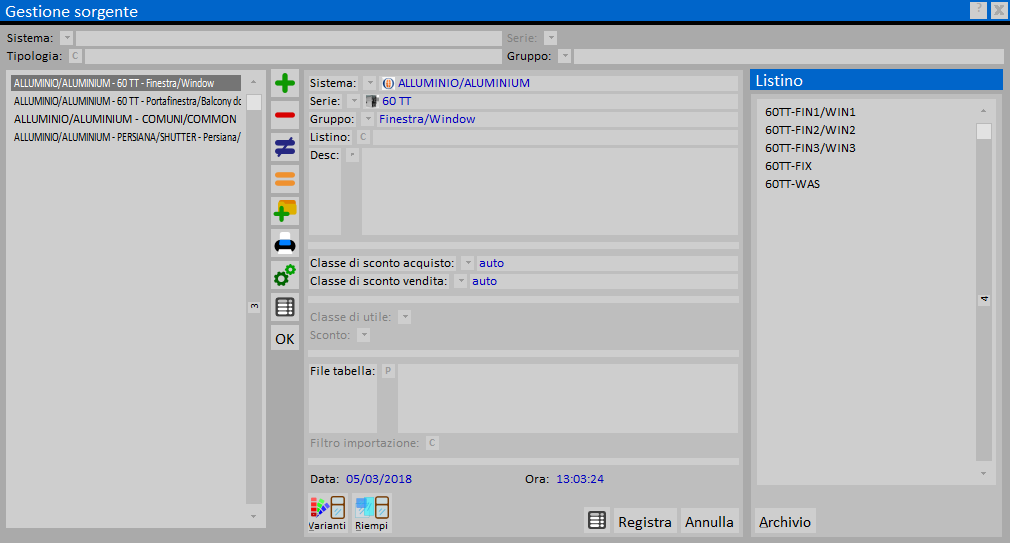
Task: Click scroll down arrow of left list
Action: coord(254,517)
